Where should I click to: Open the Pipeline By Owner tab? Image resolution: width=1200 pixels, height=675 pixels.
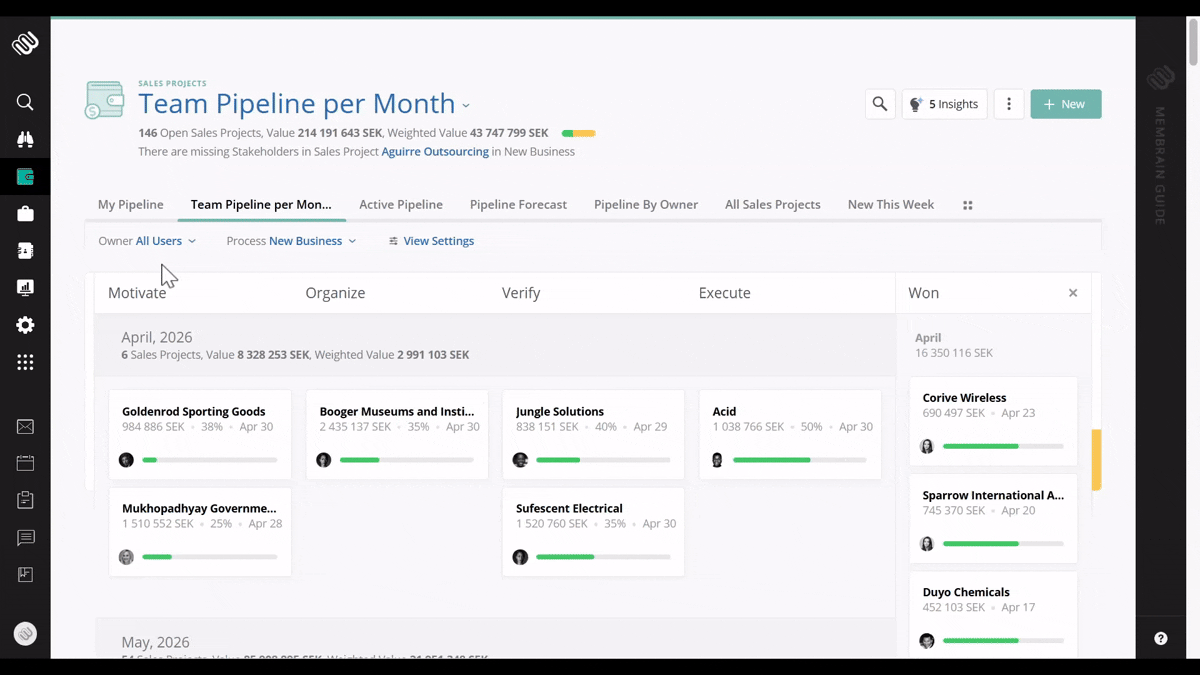(646, 204)
